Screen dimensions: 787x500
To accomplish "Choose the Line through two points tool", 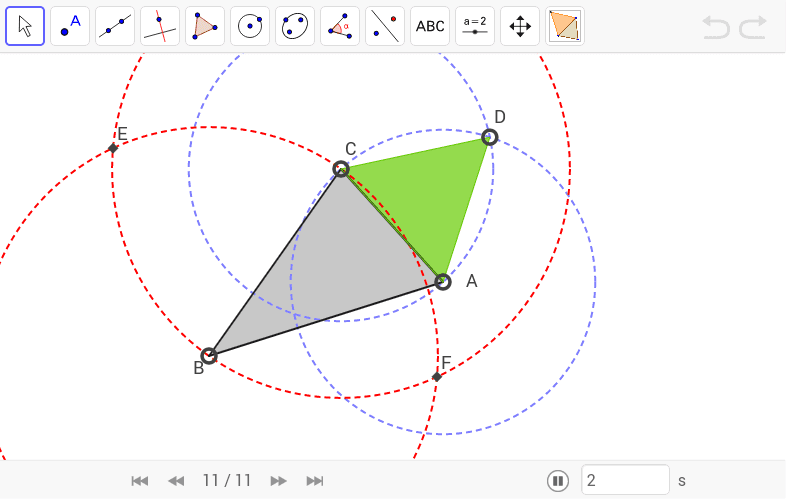I will pyautogui.click(x=115, y=26).
